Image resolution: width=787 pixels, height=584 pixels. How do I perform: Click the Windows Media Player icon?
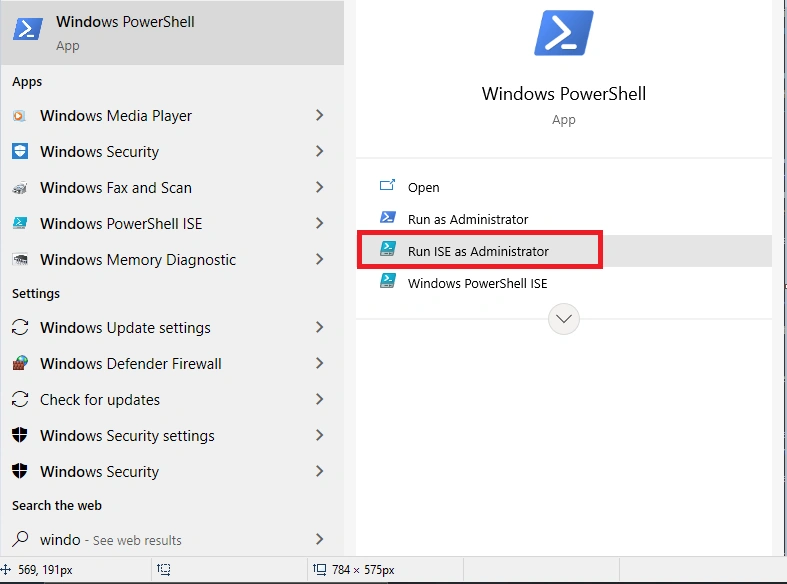19,116
